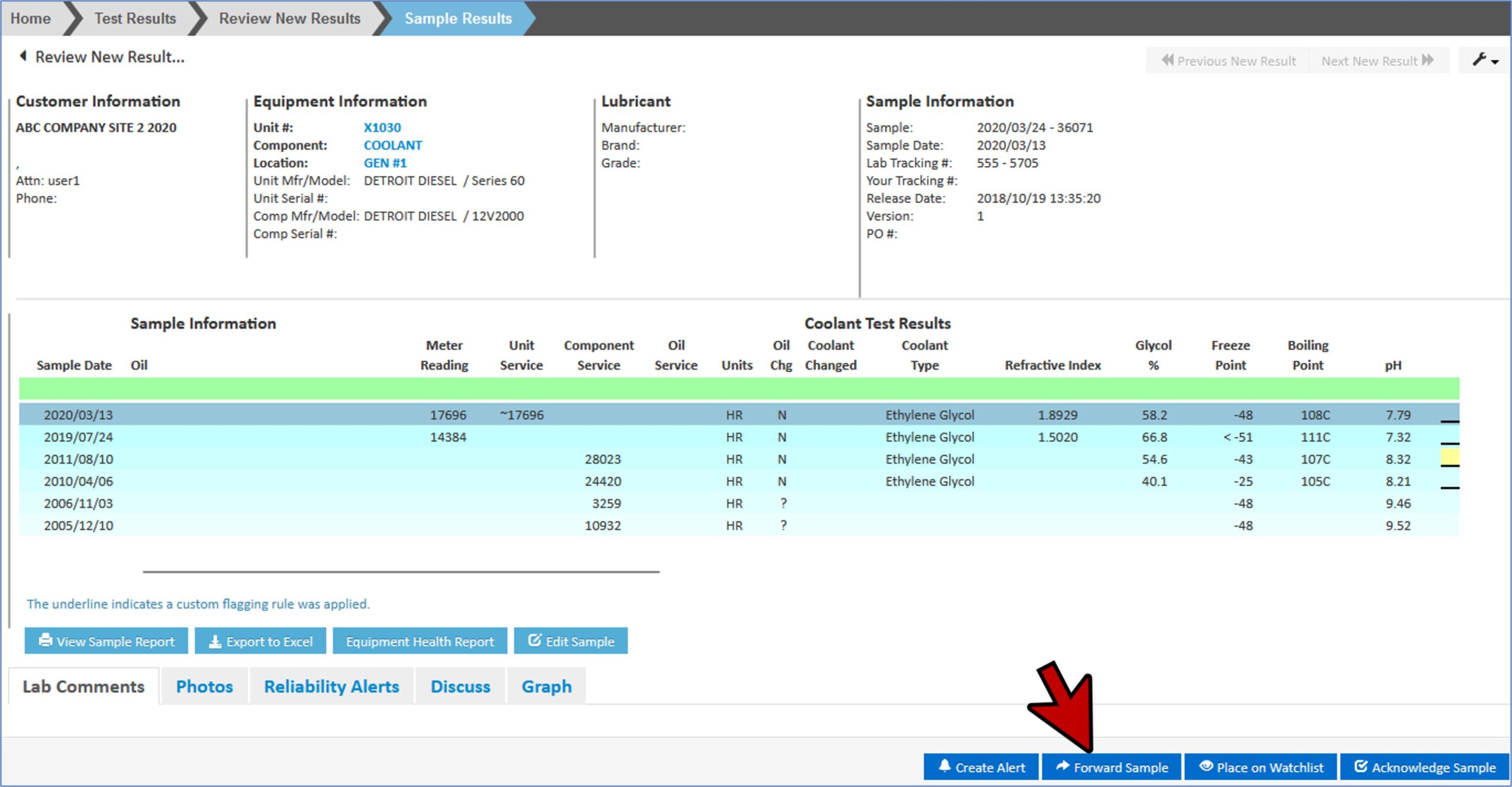Go to Test Results breadcrumb
The width and height of the screenshot is (1512, 787).
coord(135,18)
